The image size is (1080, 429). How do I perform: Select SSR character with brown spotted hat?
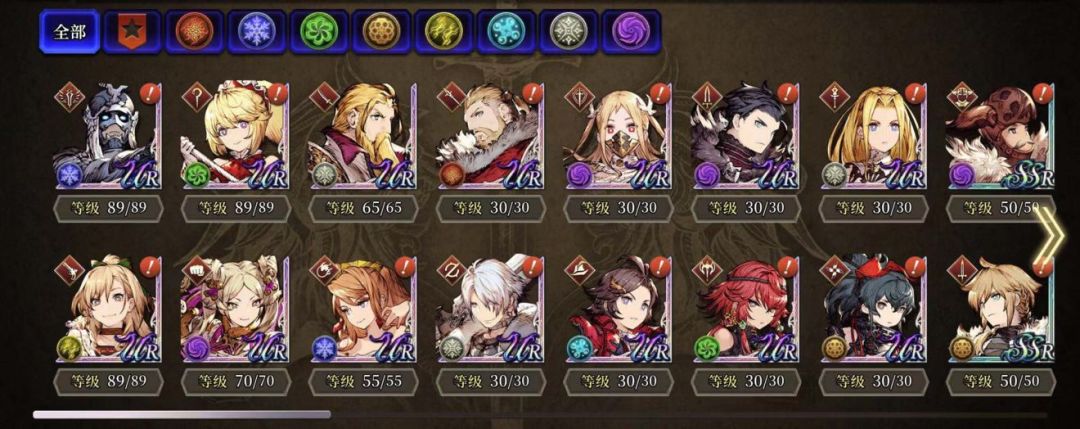1000,136
